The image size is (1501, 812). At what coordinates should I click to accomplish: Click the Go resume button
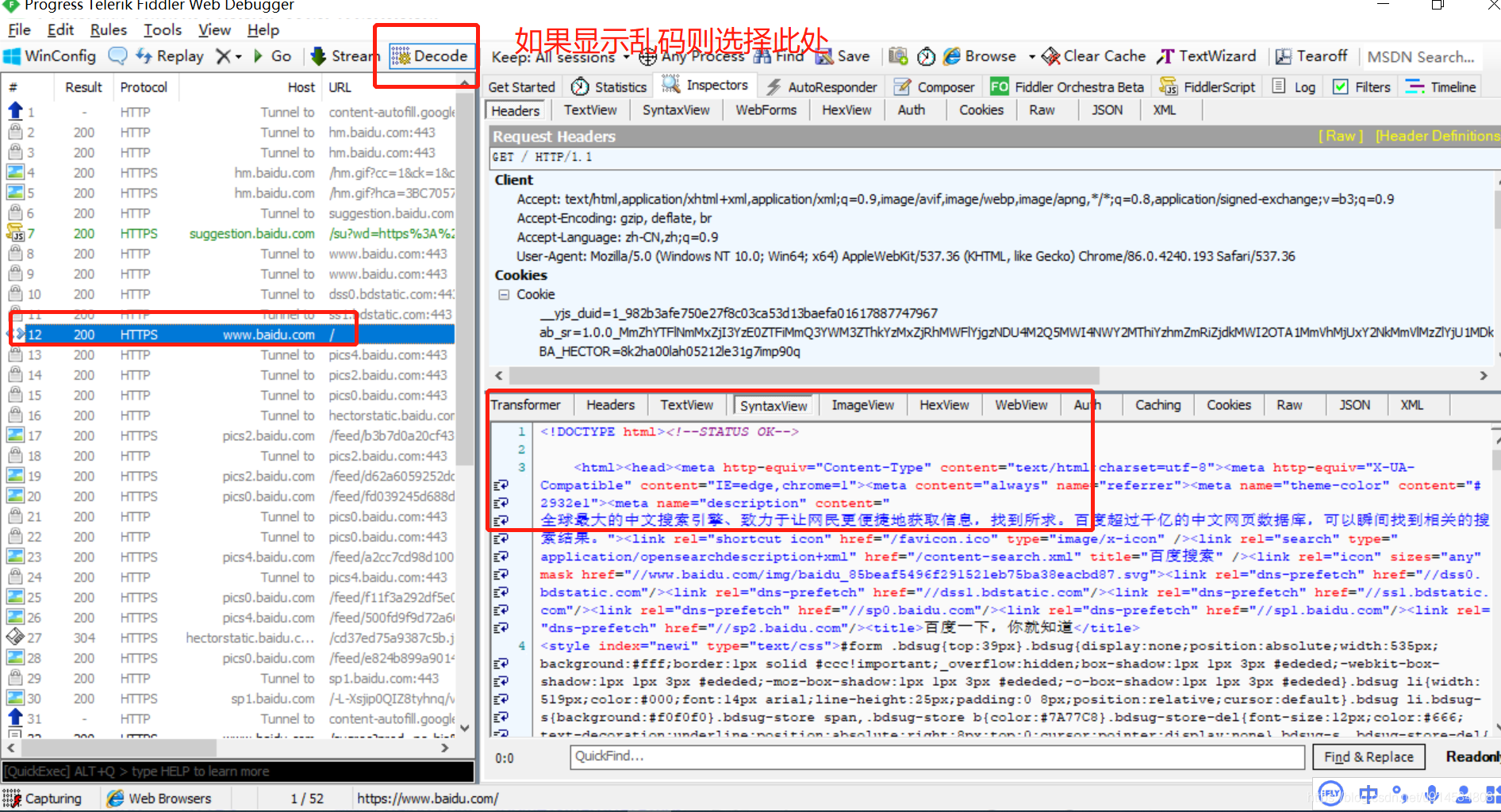pyautogui.click(x=273, y=56)
